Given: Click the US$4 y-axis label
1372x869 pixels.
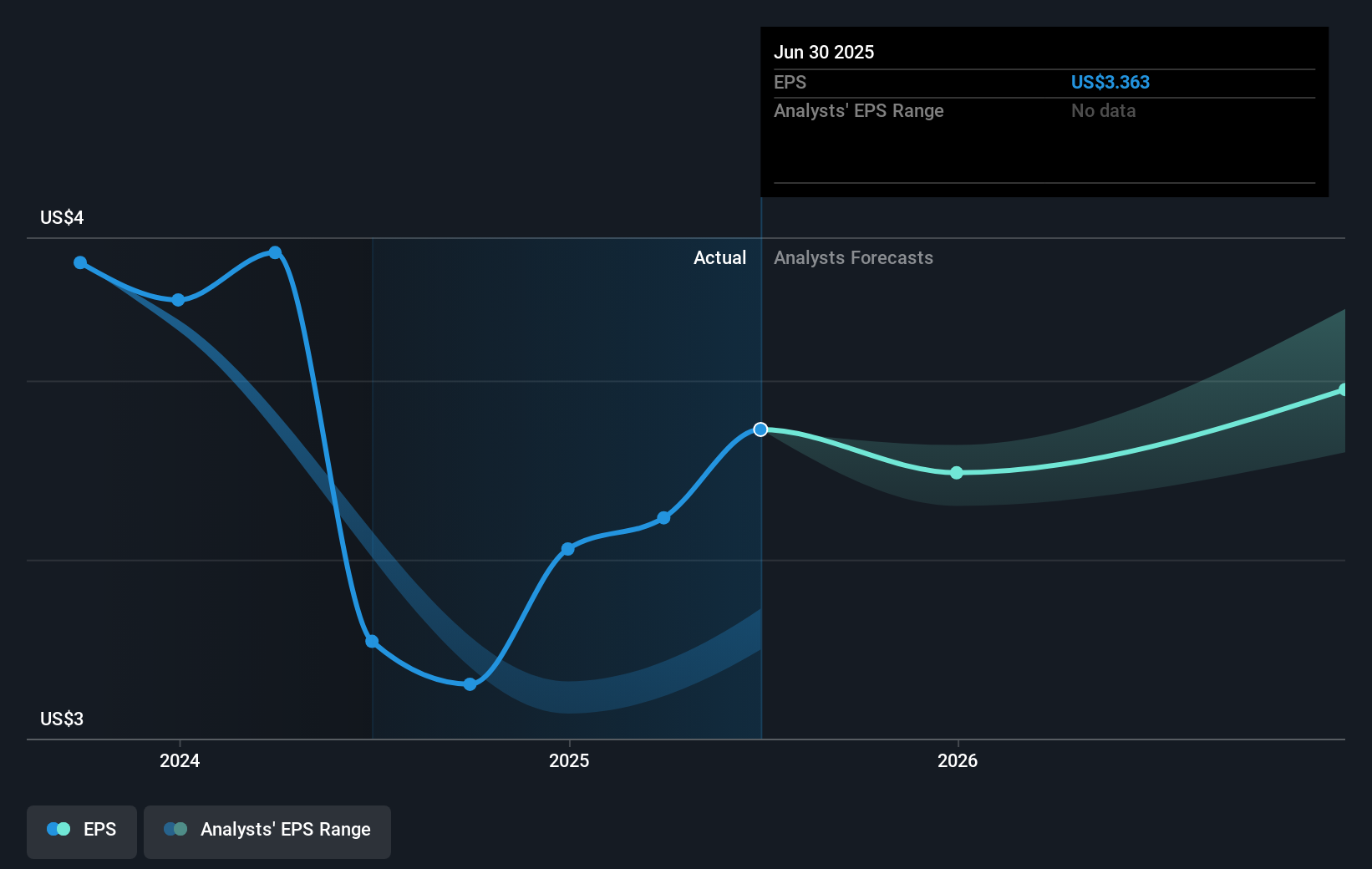Looking at the screenshot, I should coord(62,218).
